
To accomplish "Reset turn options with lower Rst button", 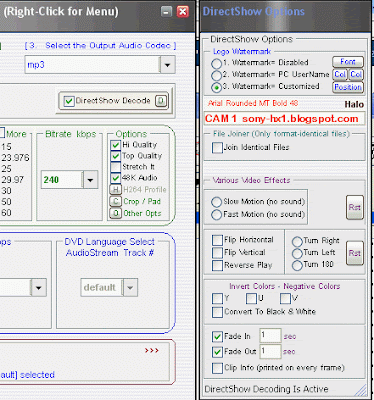I will point(355,253).
